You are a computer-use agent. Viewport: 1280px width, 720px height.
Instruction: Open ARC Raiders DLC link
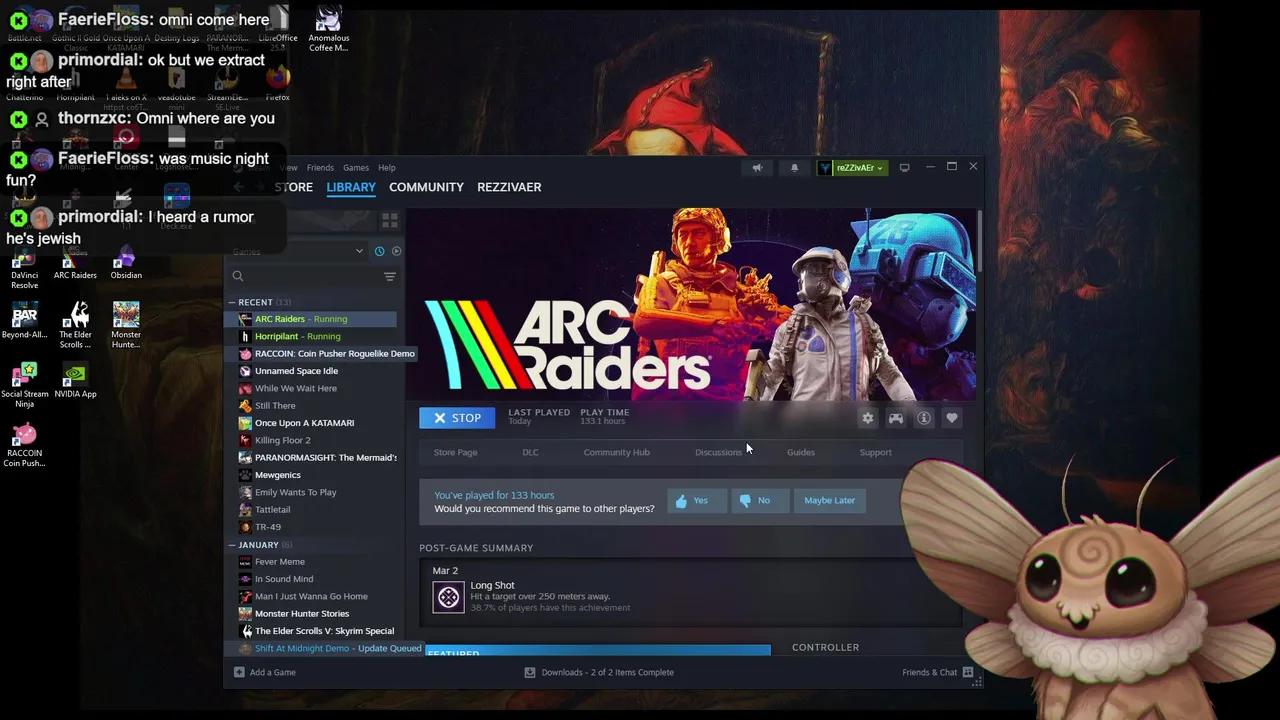(530, 452)
